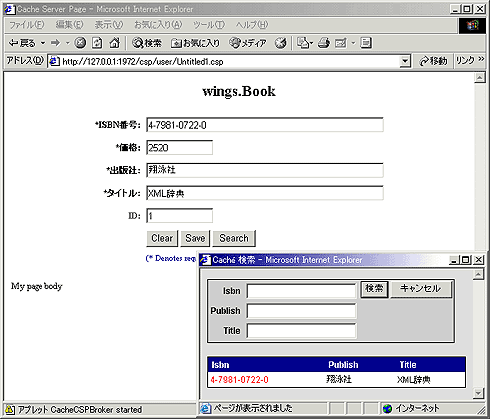Open the ツール(T) menu
This screenshot has width=490, height=419.
pyautogui.click(x=209, y=25)
